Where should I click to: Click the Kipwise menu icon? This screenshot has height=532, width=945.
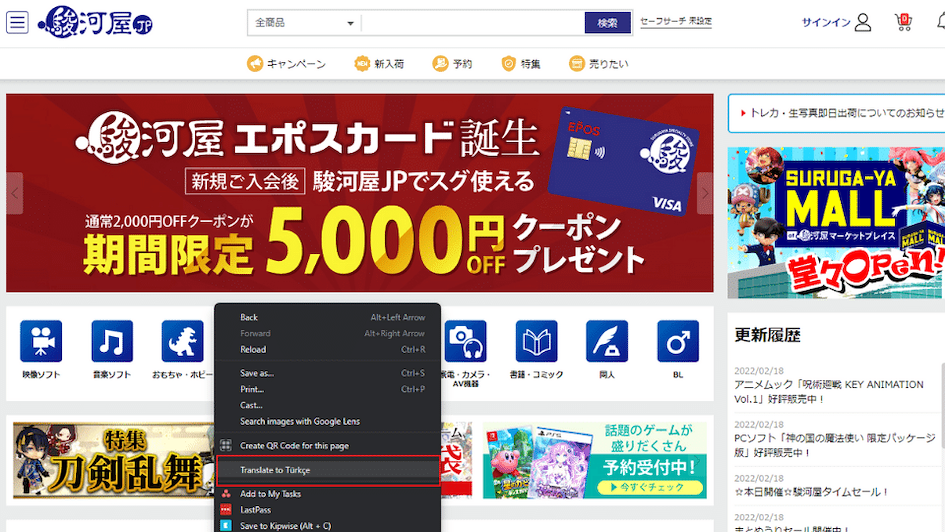pos(226,525)
